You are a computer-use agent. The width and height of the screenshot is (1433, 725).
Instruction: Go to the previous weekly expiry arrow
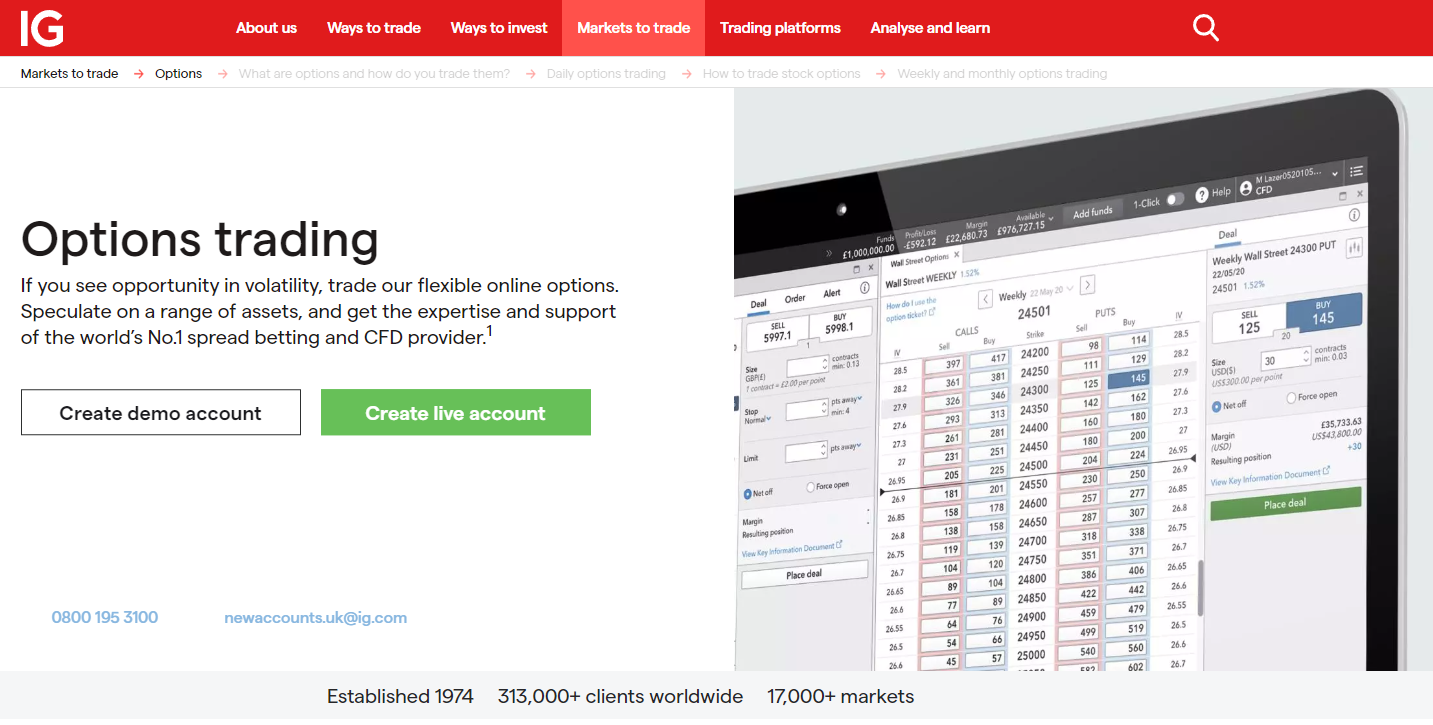coord(985,298)
